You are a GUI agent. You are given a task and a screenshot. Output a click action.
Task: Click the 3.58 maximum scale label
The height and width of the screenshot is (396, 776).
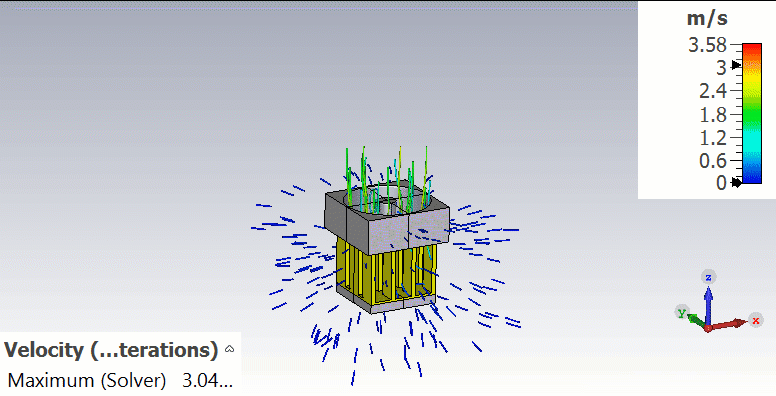[707, 45]
